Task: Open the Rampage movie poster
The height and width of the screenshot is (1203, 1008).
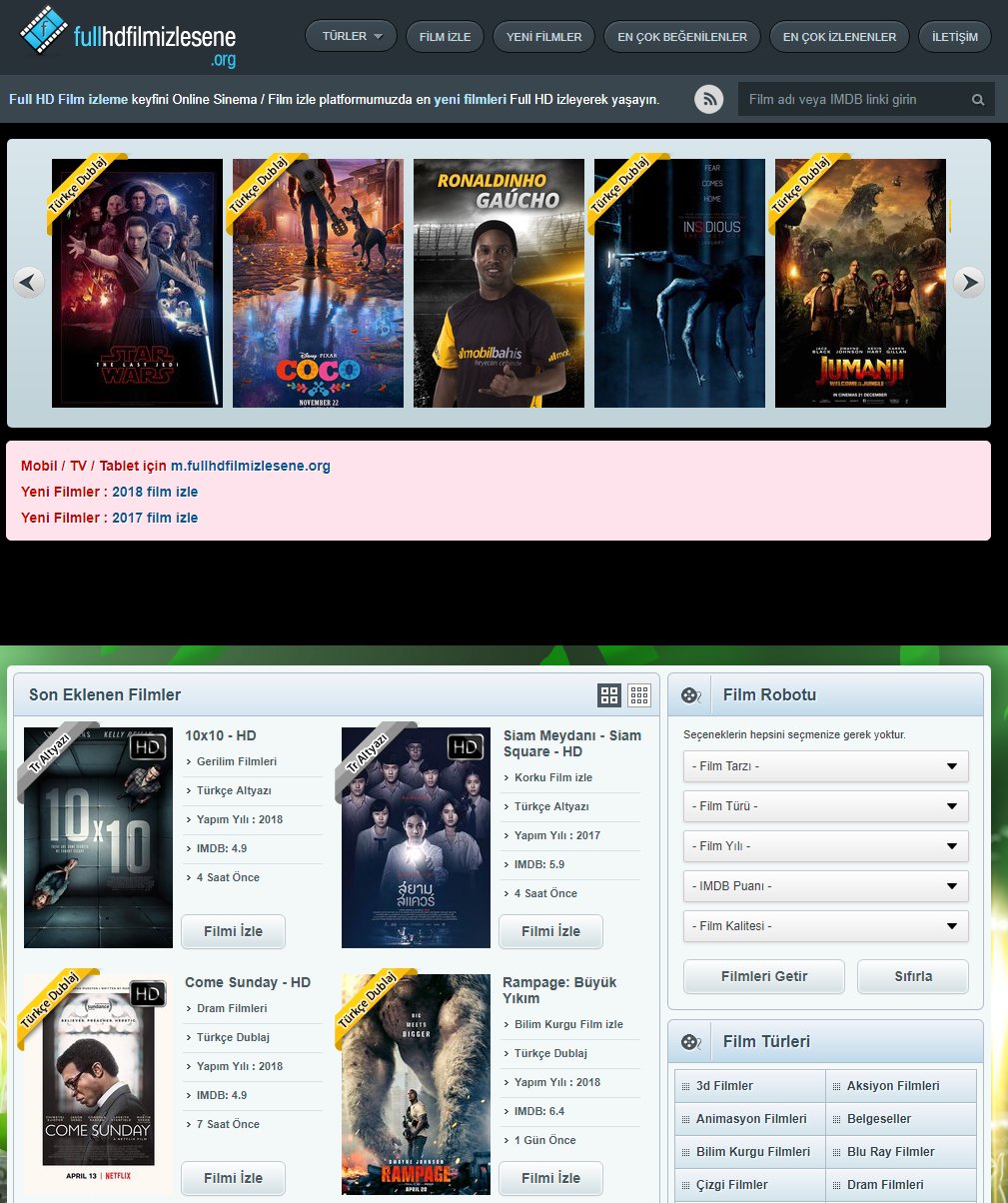Action: coord(416,1084)
